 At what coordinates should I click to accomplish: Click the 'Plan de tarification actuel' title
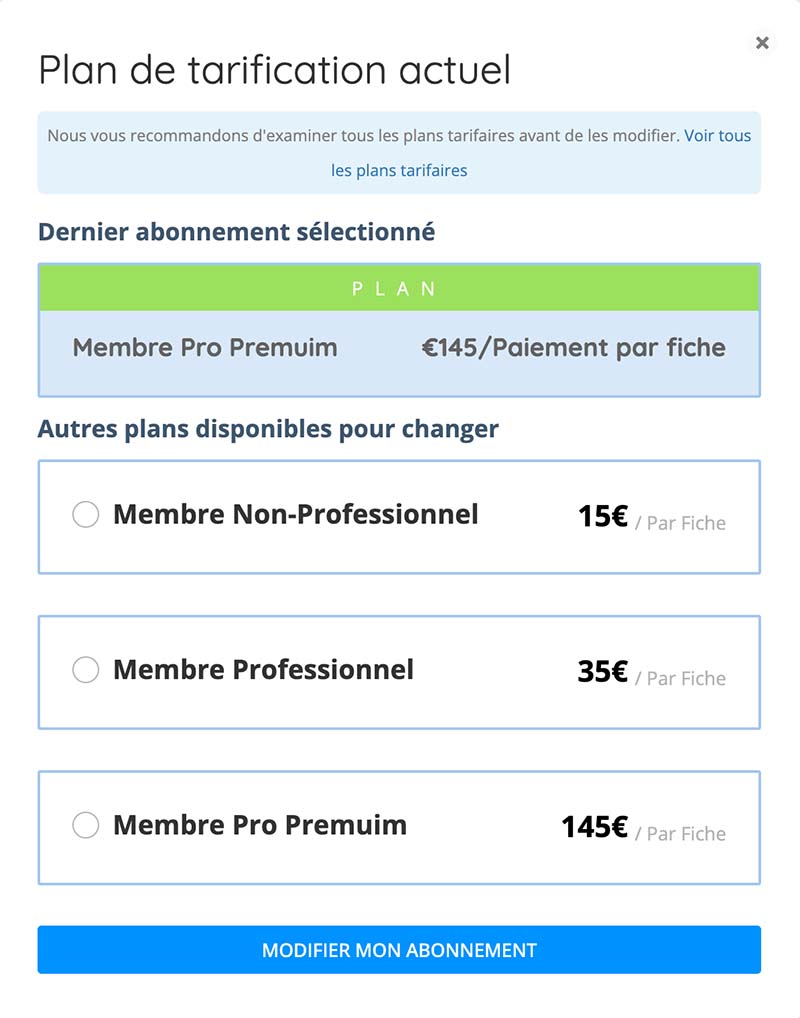coord(274,70)
